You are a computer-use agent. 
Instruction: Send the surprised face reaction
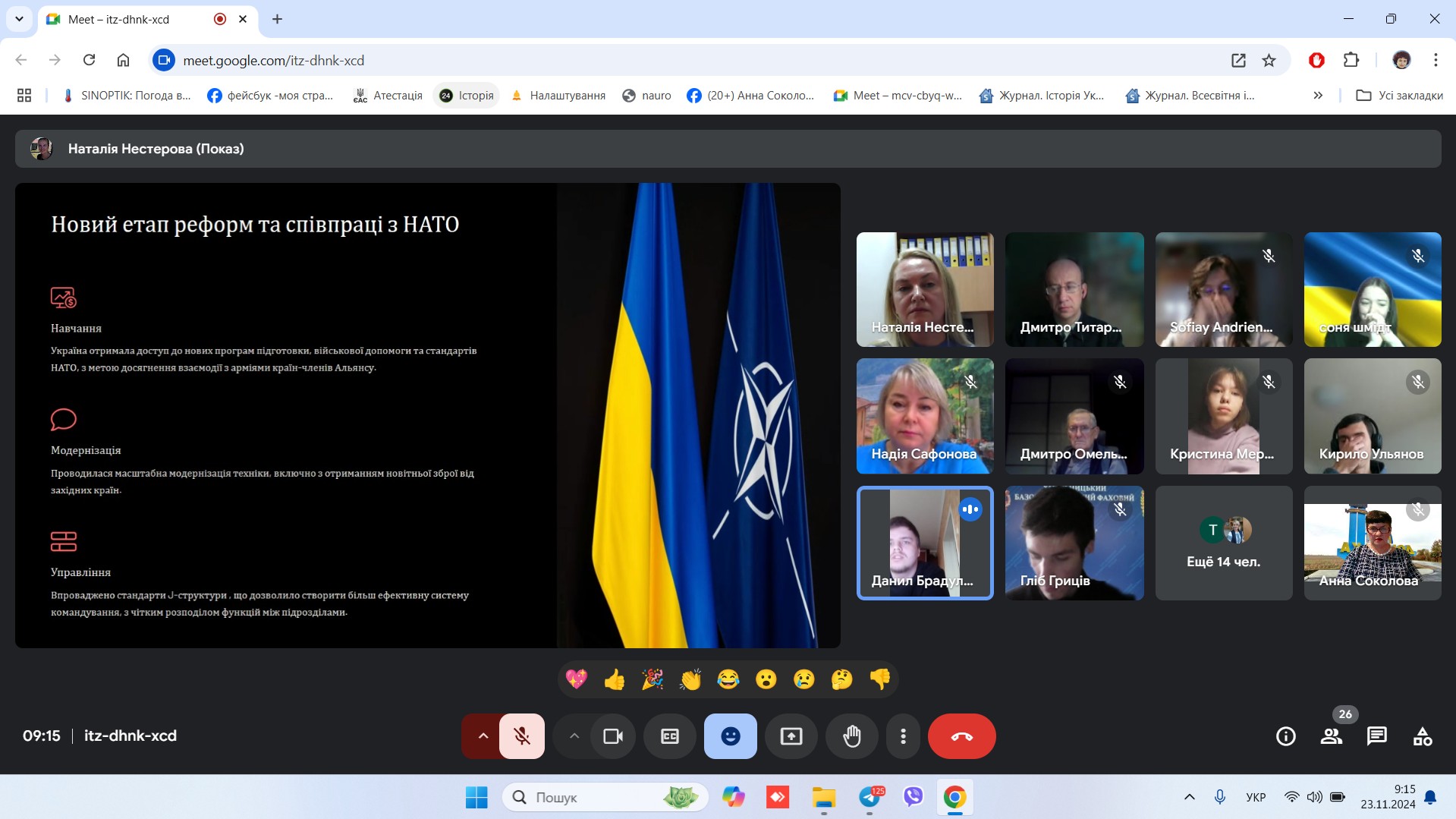coord(766,679)
